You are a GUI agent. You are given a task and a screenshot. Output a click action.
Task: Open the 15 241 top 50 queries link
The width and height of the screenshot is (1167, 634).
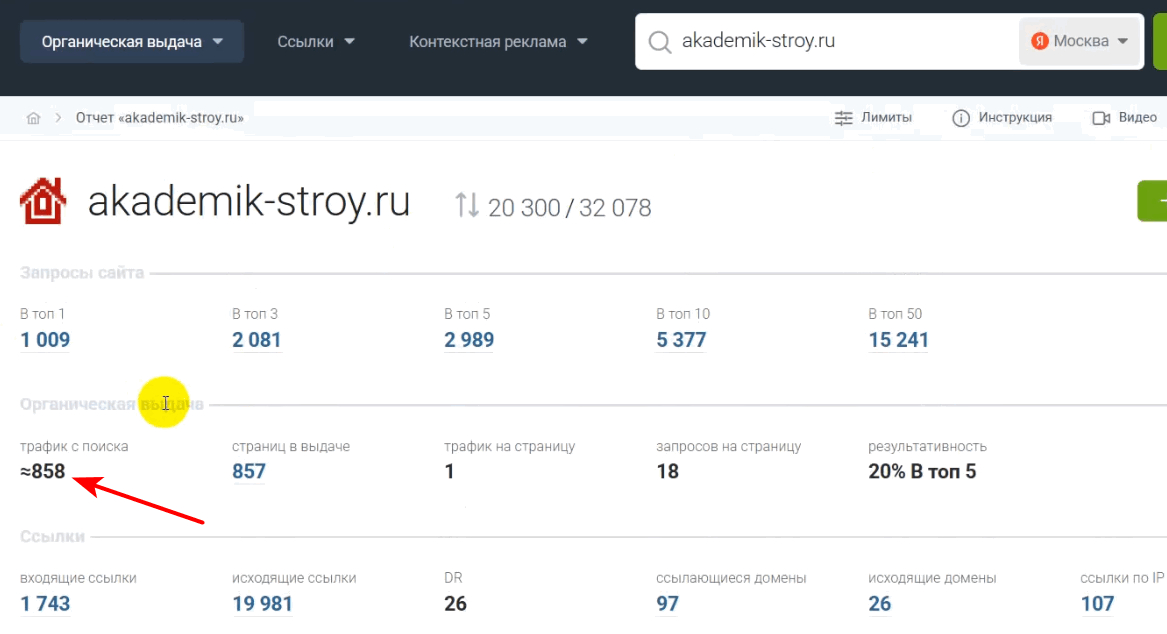coord(898,340)
